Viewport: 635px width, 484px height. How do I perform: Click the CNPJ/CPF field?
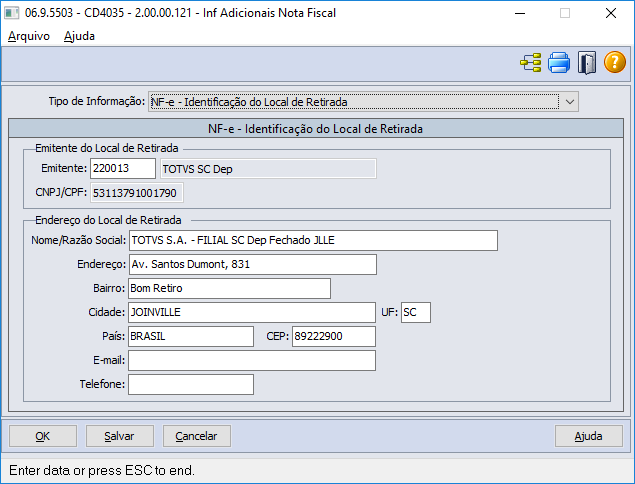coord(136,193)
